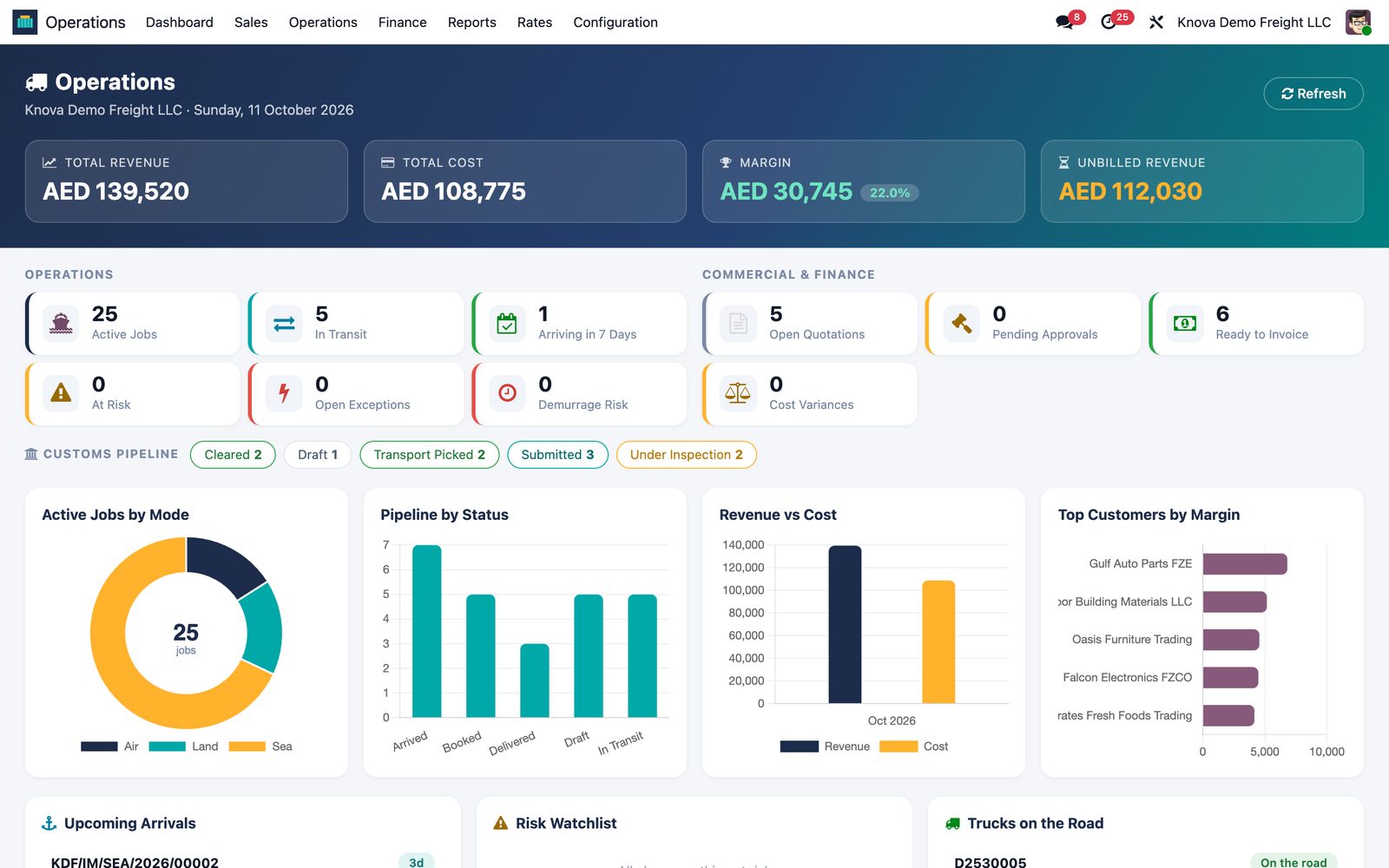Click the Refresh button
Viewport: 1389px width, 868px height.
(x=1313, y=94)
